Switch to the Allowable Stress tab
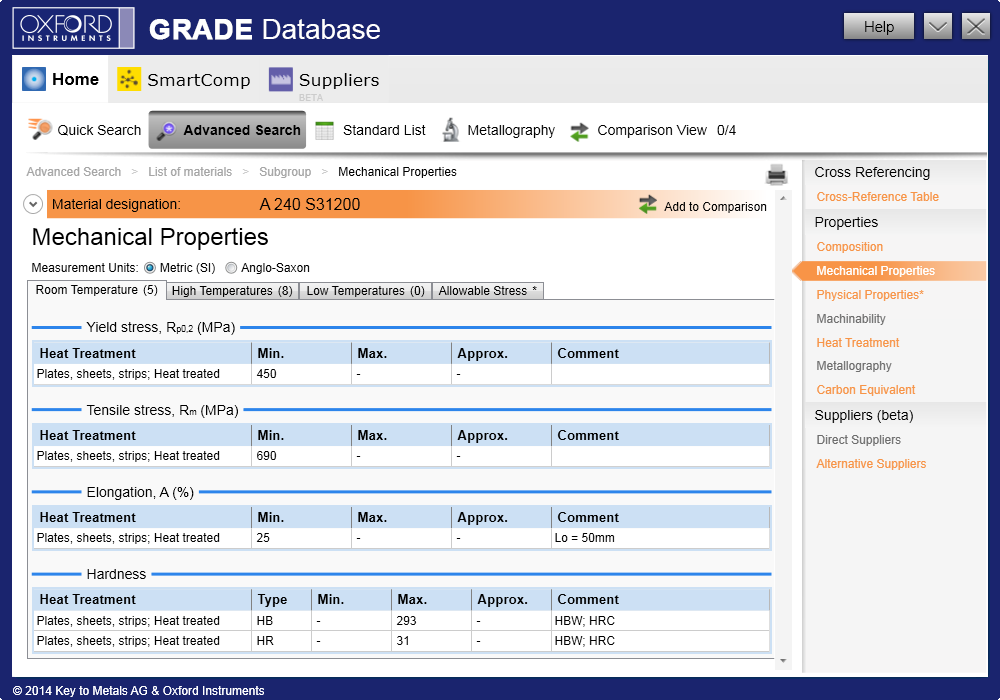Screen dimensions: 1000x700 pos(488,291)
